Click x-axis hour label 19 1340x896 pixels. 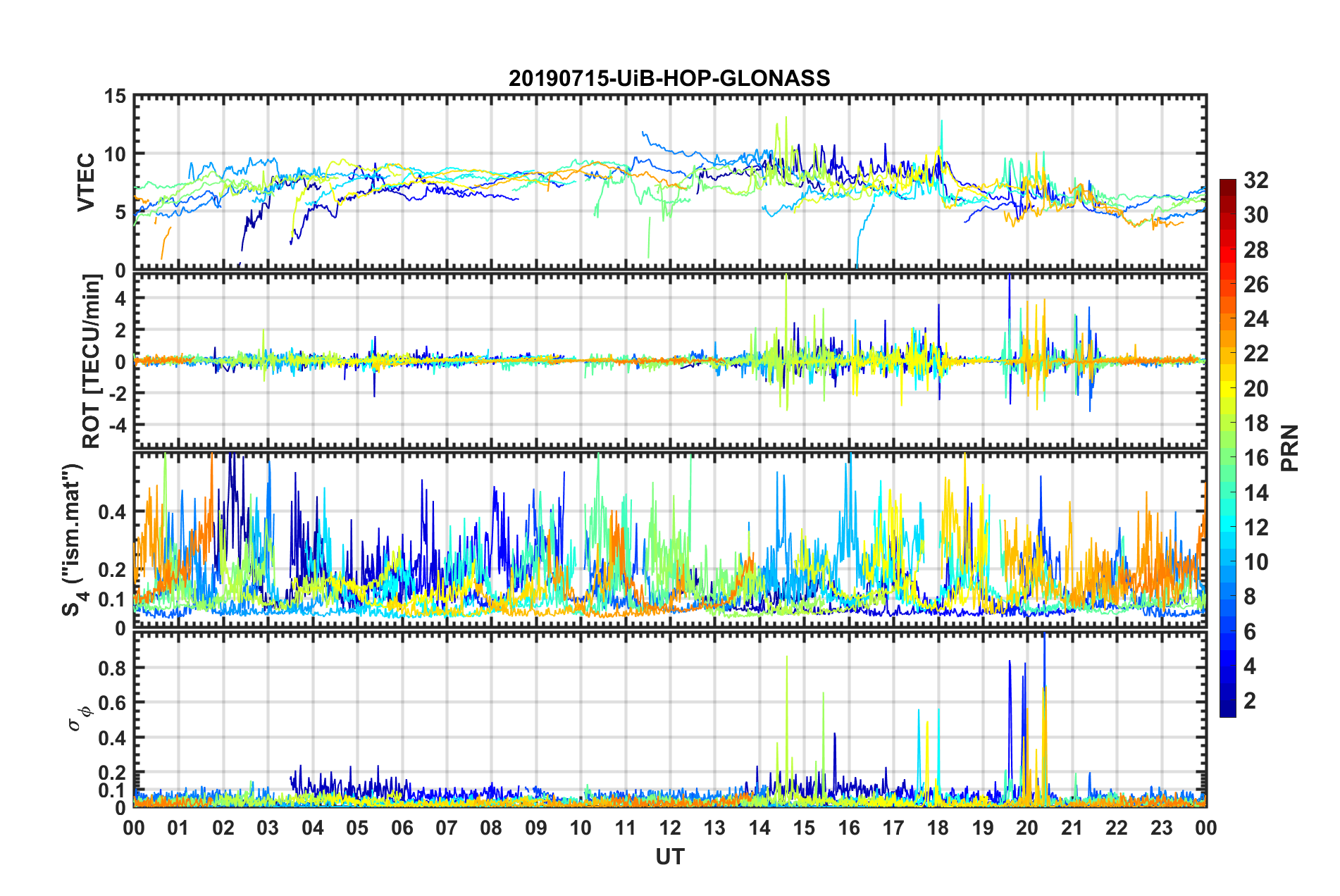pyautogui.click(x=983, y=828)
